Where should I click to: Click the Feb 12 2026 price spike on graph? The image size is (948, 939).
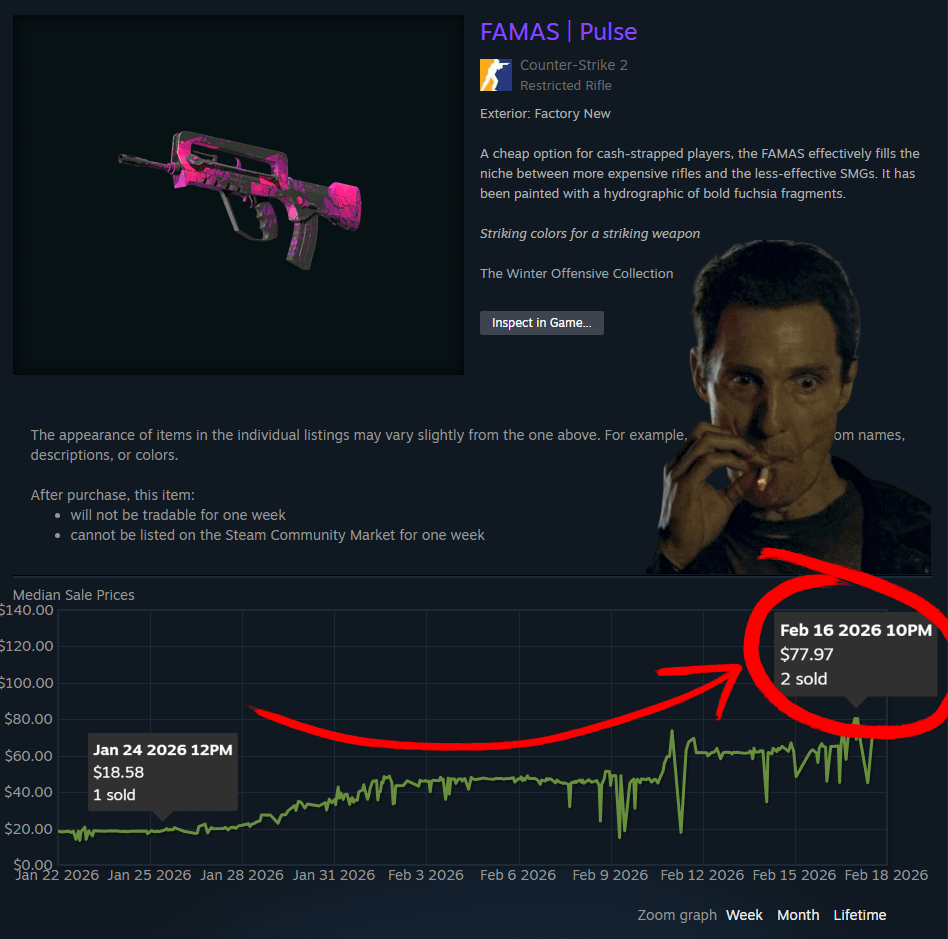[x=672, y=733]
